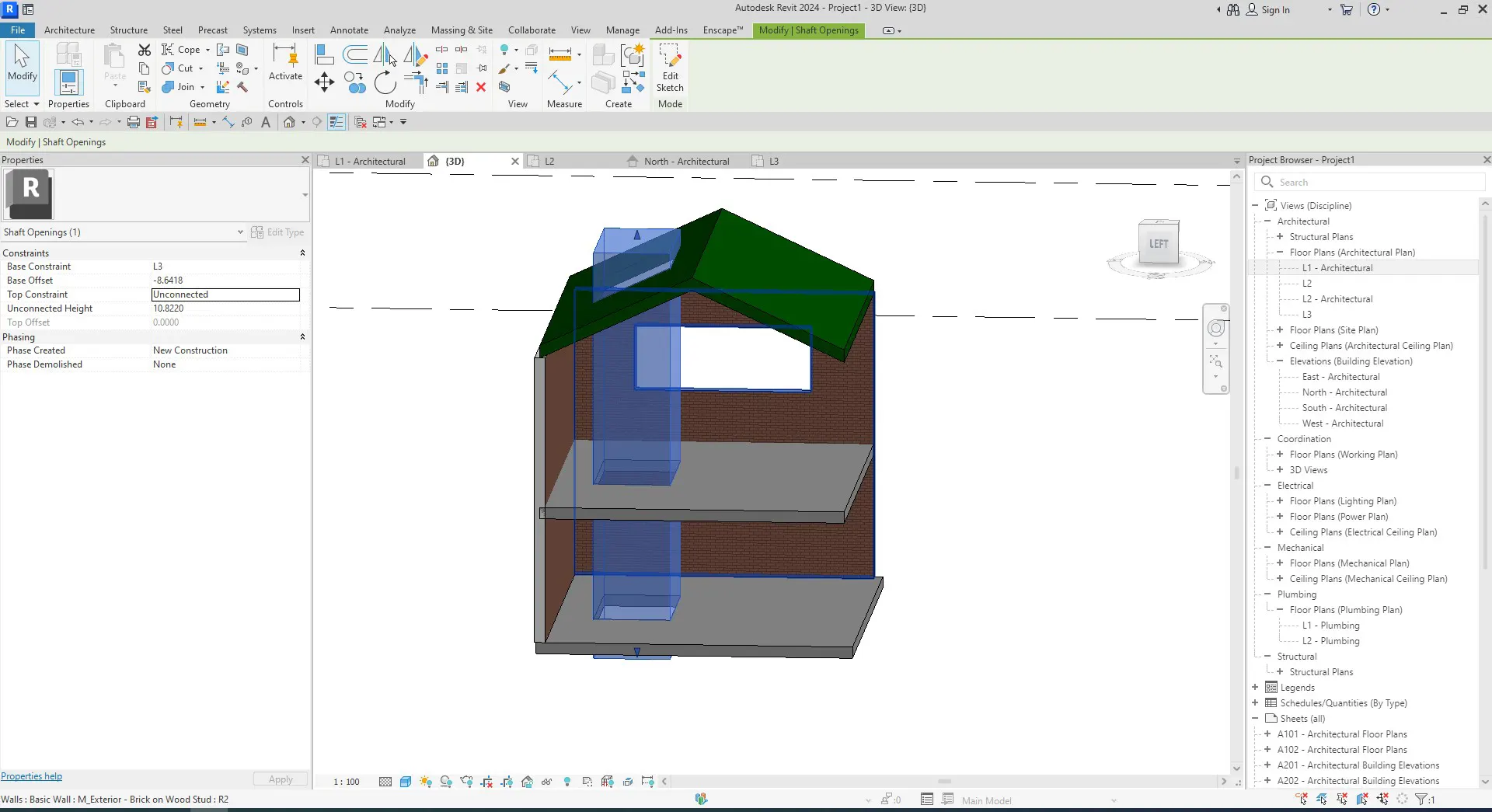Open Cope dropdown arrow
Viewport: 1492px width, 812px height.
pyautogui.click(x=207, y=50)
